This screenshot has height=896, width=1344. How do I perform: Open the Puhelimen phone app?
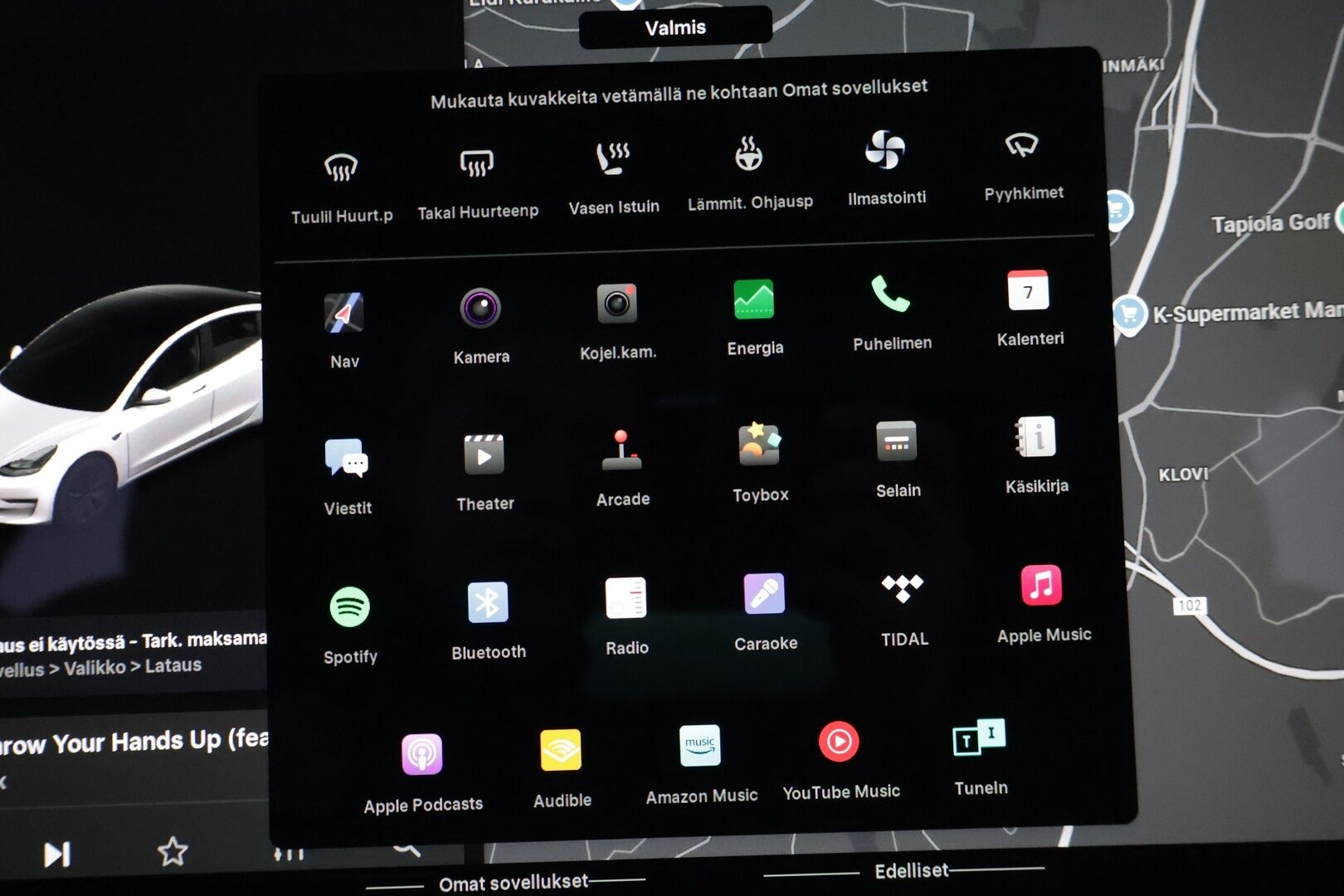click(891, 295)
